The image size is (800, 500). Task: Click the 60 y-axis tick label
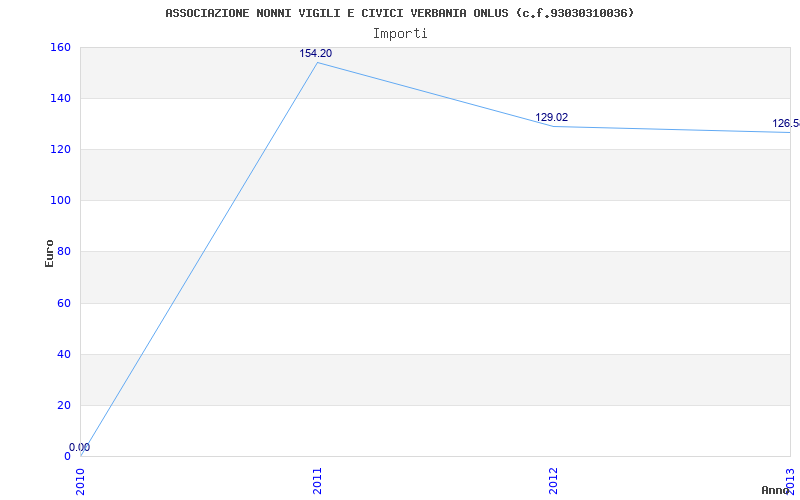(x=64, y=304)
